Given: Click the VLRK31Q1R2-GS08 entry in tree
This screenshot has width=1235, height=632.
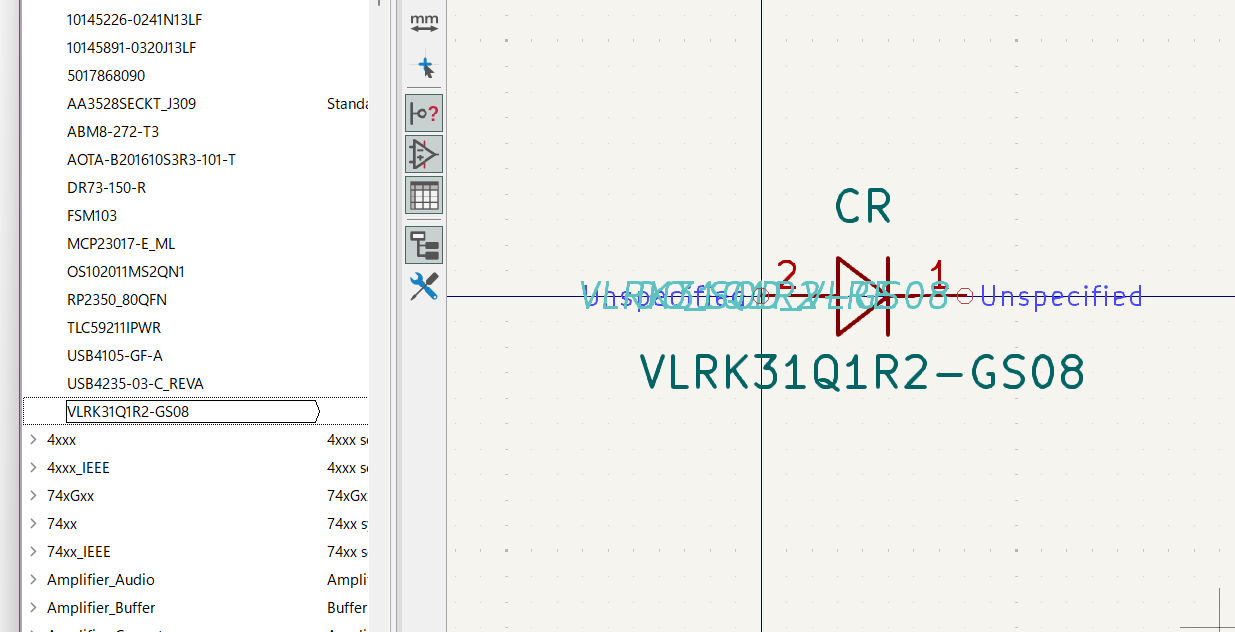Looking at the screenshot, I should click(128, 412).
